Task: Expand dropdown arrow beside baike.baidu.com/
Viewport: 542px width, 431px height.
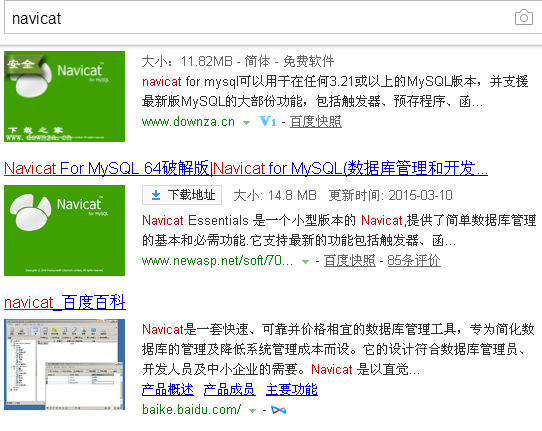Action: pyautogui.click(x=253, y=411)
